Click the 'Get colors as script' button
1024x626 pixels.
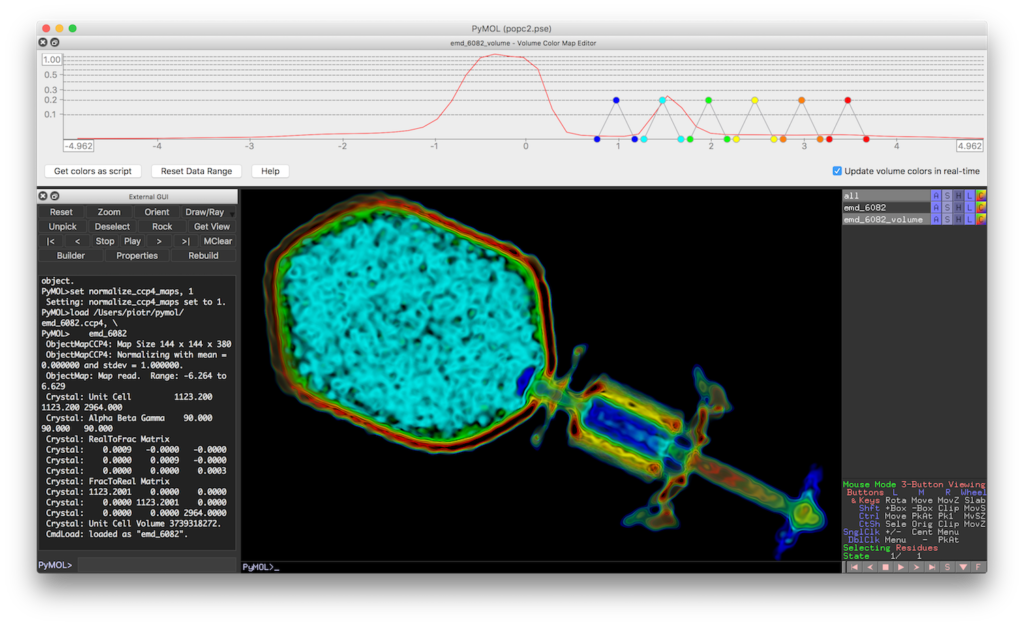[x=93, y=171]
